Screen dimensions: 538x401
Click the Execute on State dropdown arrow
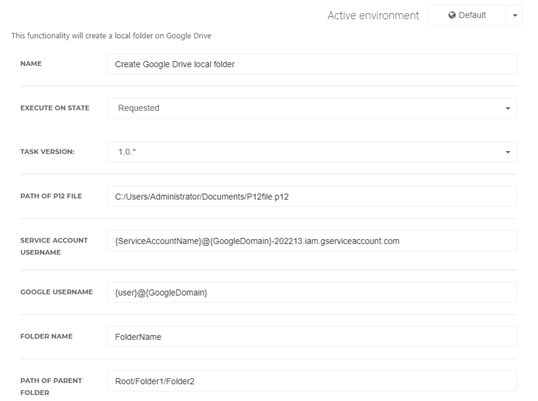pyautogui.click(x=508, y=108)
